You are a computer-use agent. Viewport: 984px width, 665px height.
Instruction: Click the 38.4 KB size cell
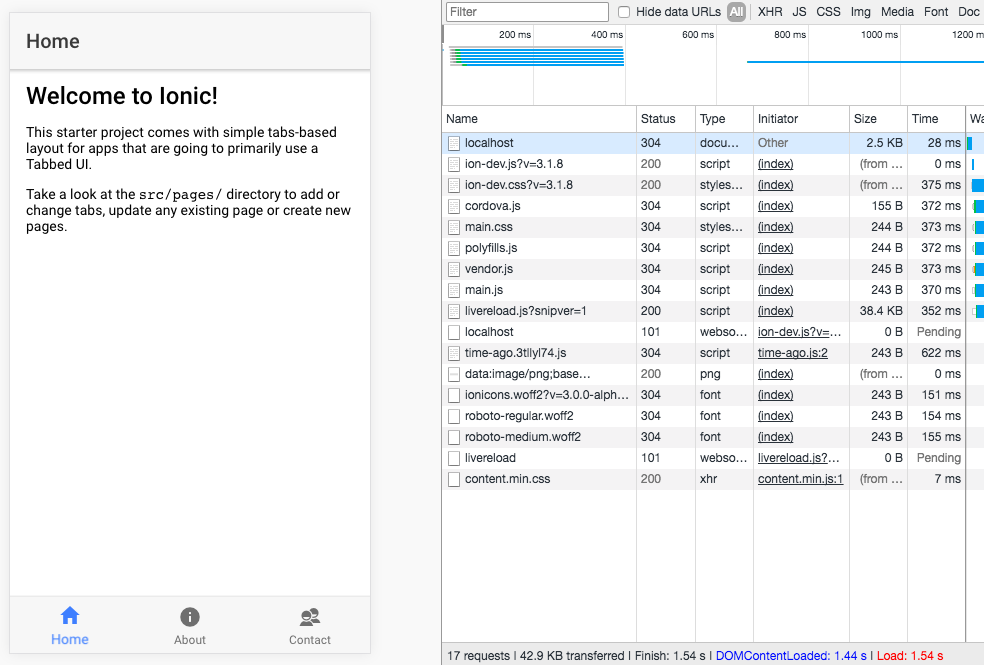(880, 311)
